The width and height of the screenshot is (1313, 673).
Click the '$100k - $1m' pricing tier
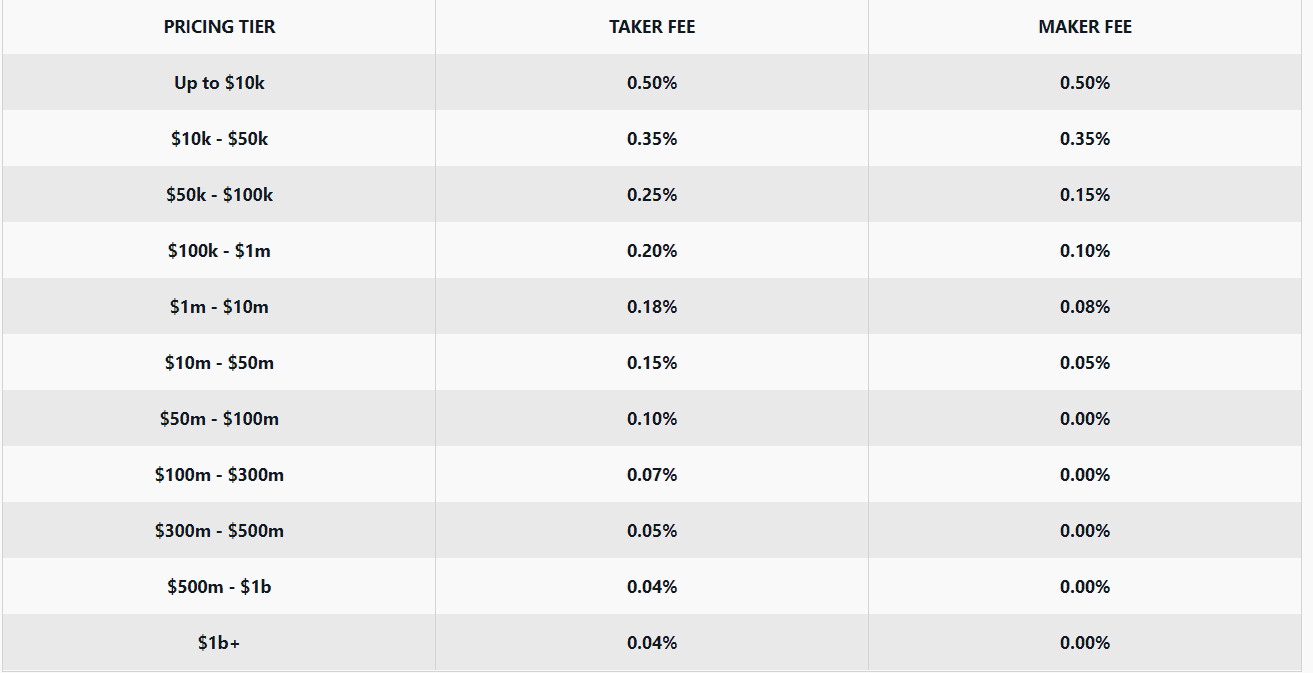click(x=219, y=251)
